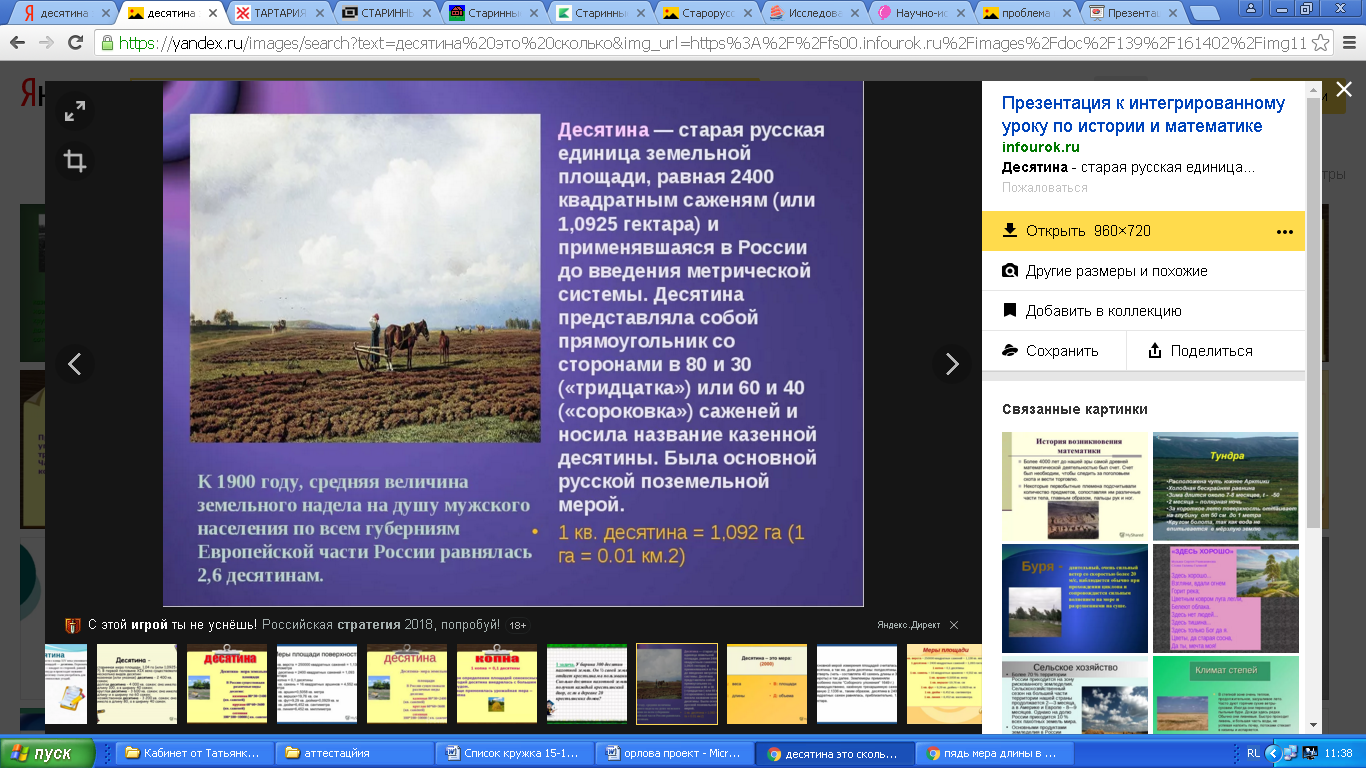Click the green padlock site info icon
This screenshot has height=768, width=1366.
(108, 44)
